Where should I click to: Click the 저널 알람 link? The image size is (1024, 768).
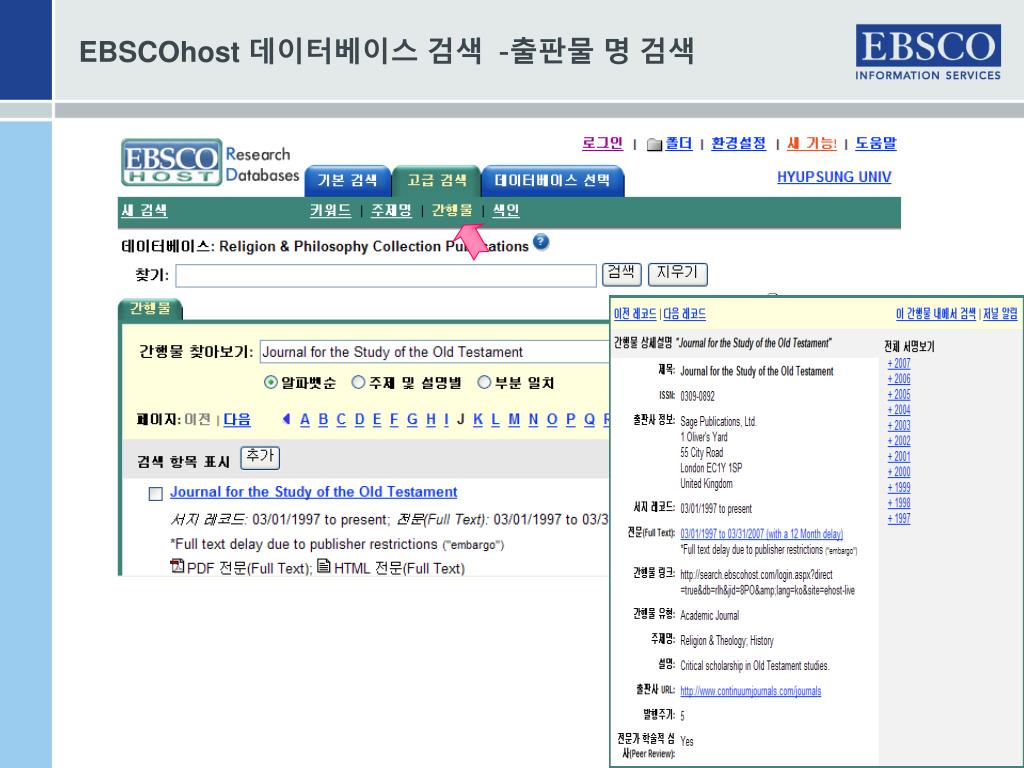(x=1000, y=313)
